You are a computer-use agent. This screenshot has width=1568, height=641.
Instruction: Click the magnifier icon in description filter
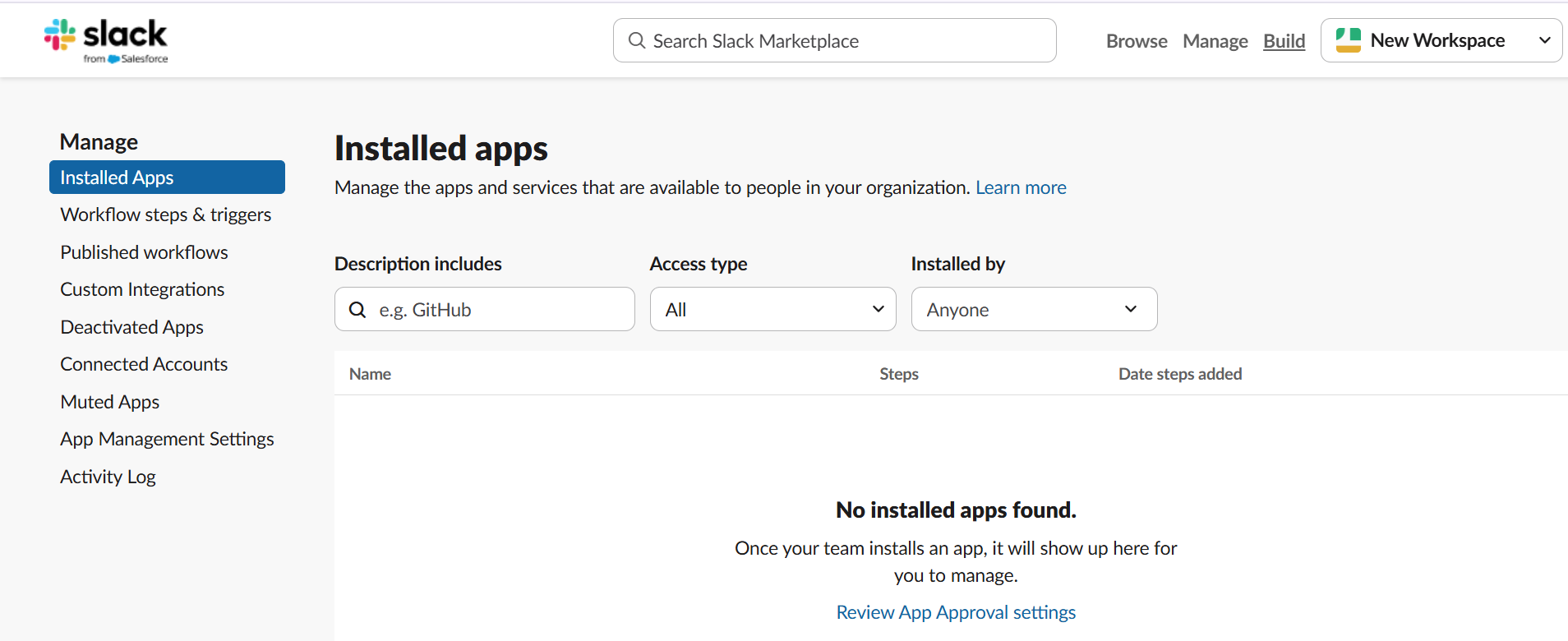(357, 310)
